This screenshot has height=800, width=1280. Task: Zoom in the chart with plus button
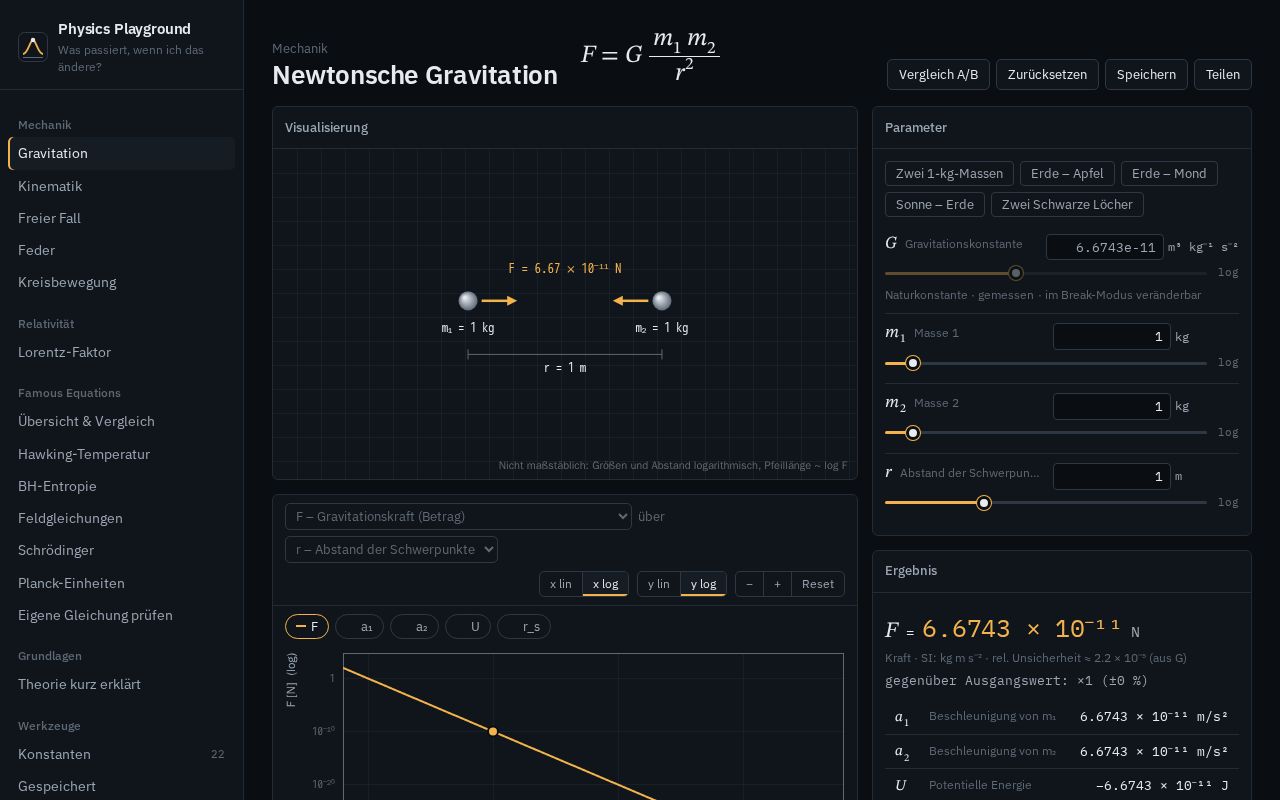coord(777,584)
